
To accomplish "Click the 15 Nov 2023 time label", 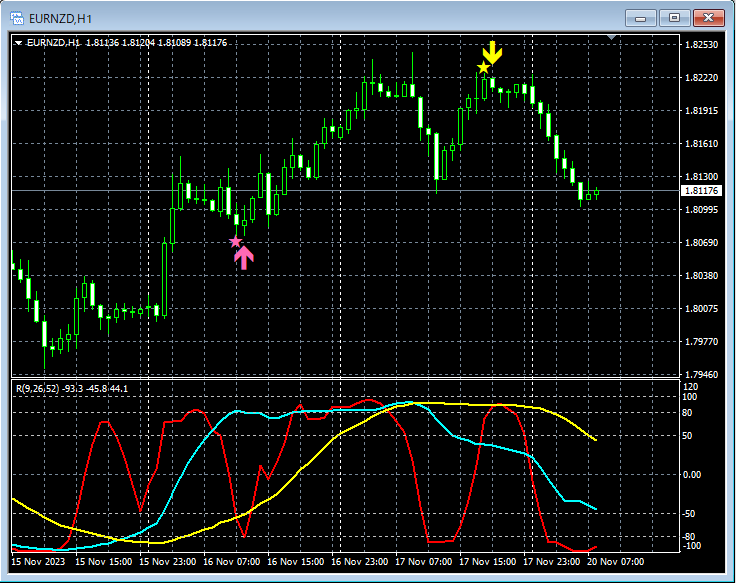I will [38, 562].
